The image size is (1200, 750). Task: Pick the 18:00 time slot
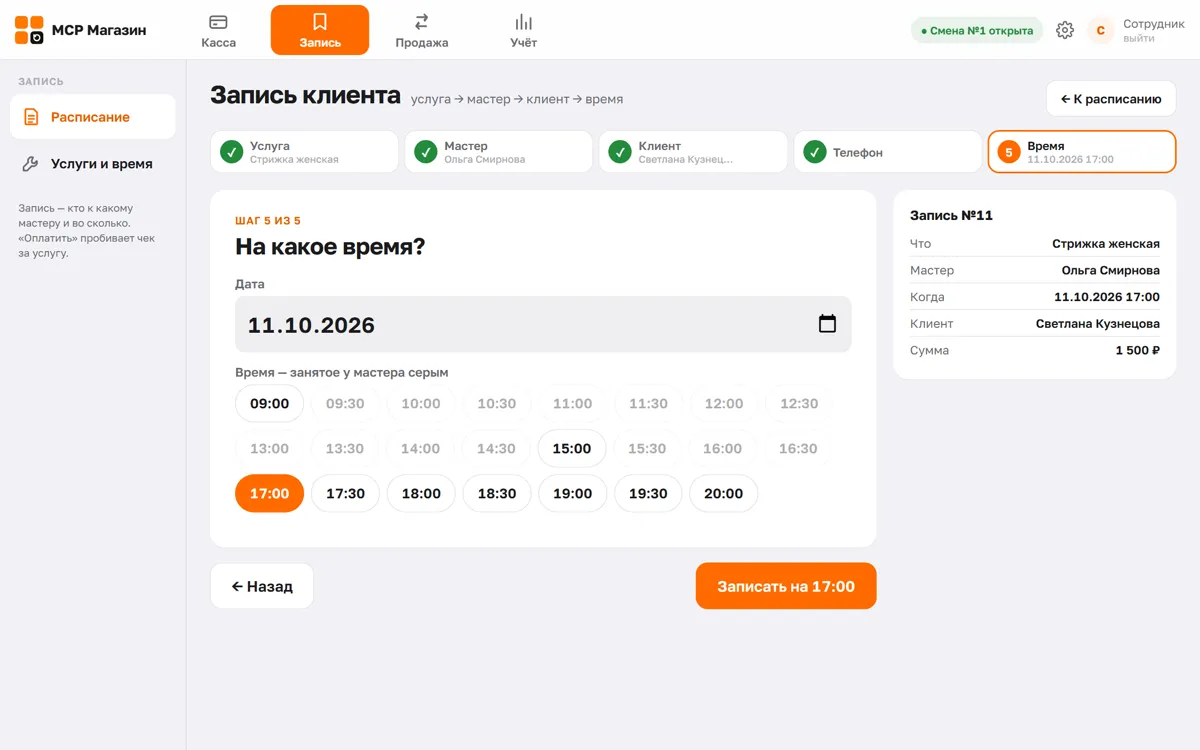[421, 494]
